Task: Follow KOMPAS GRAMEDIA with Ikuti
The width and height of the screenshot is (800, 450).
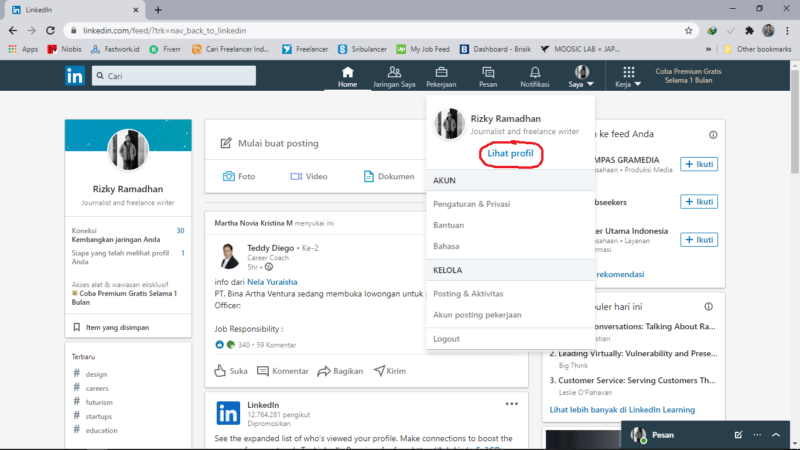Action: (x=699, y=164)
